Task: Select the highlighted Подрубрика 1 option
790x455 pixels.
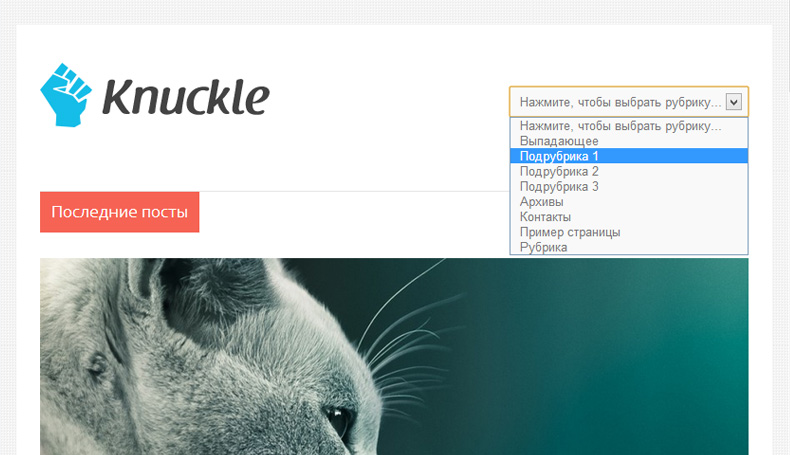Action: tap(629, 156)
